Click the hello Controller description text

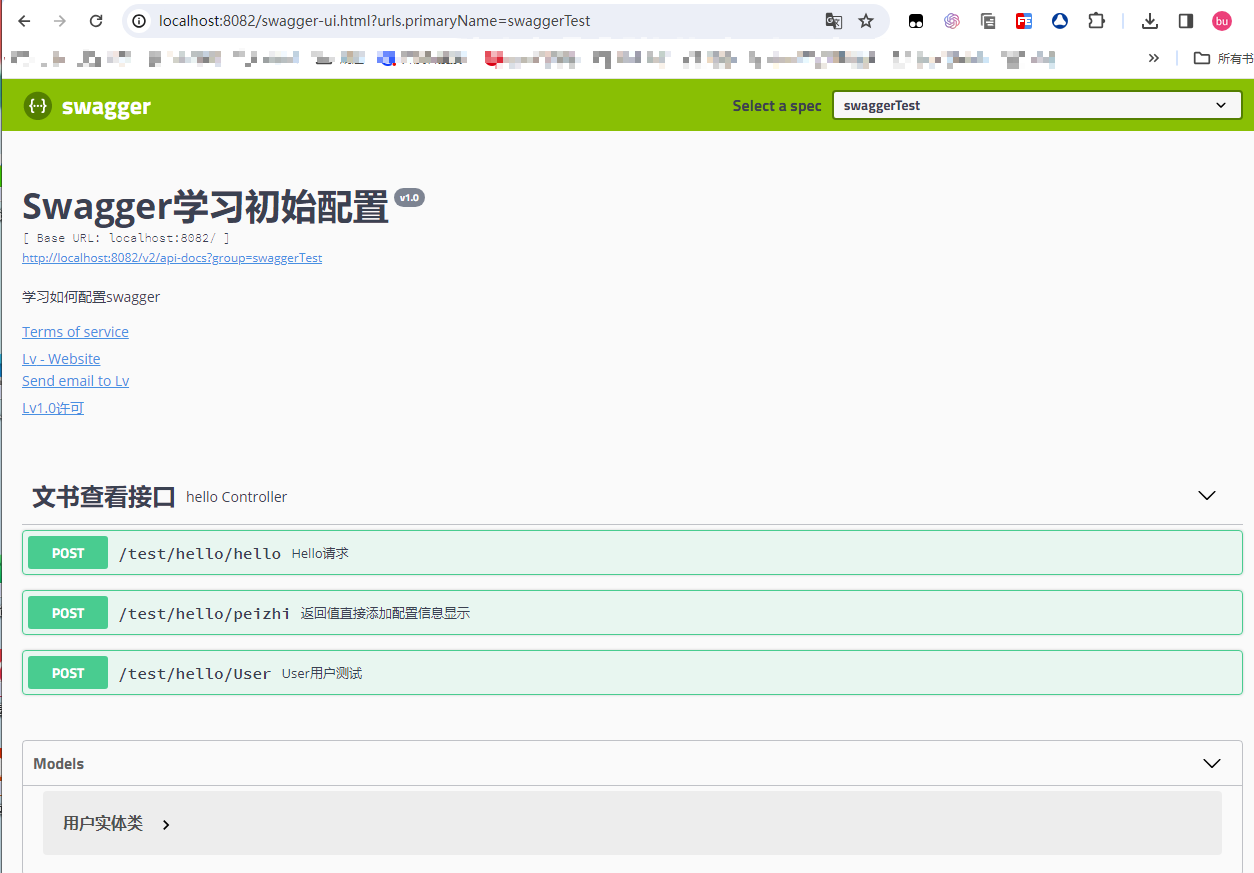[237, 497]
